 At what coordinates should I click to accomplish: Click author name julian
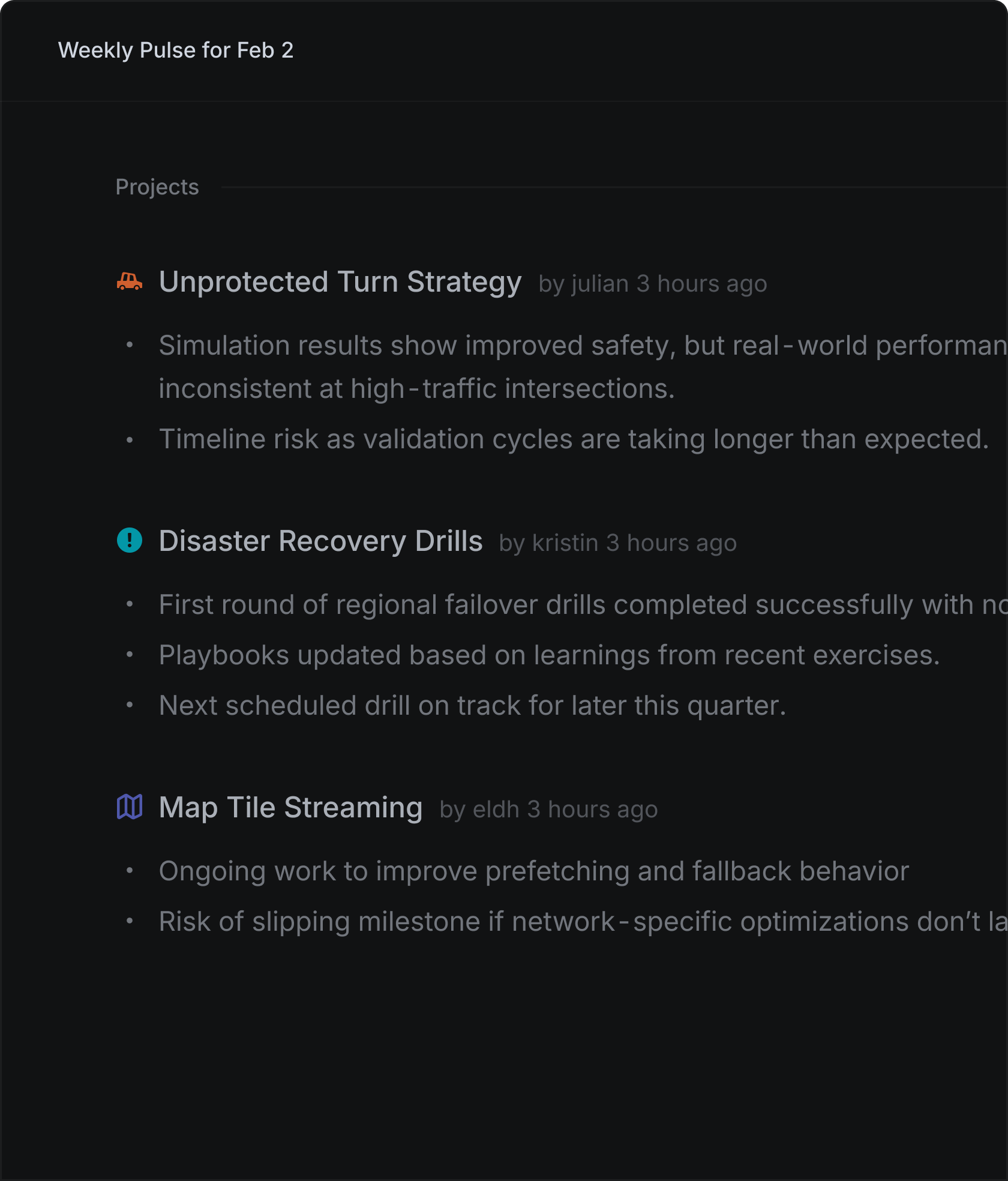[x=600, y=284]
